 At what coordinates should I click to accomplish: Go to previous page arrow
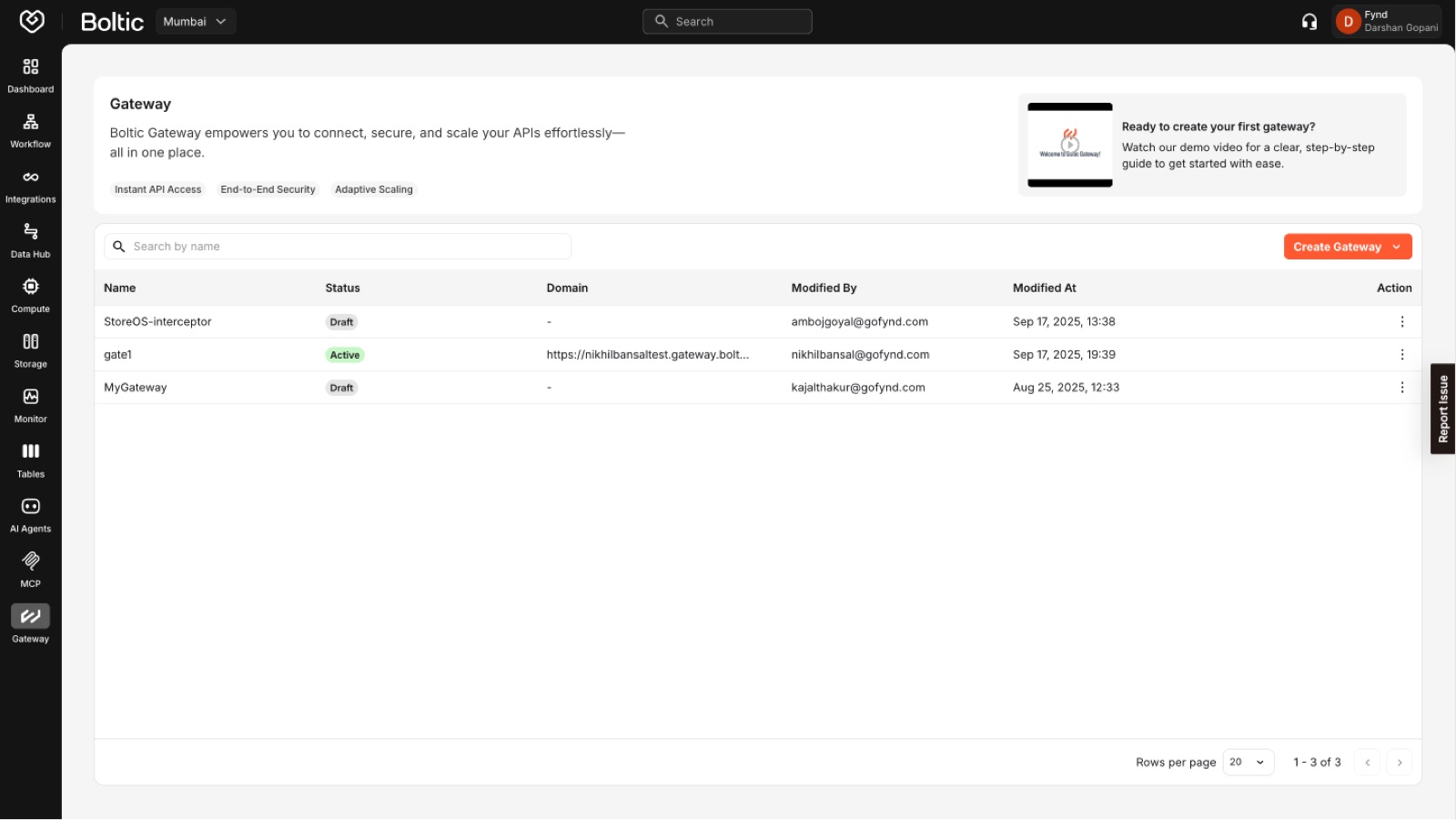point(1367,763)
